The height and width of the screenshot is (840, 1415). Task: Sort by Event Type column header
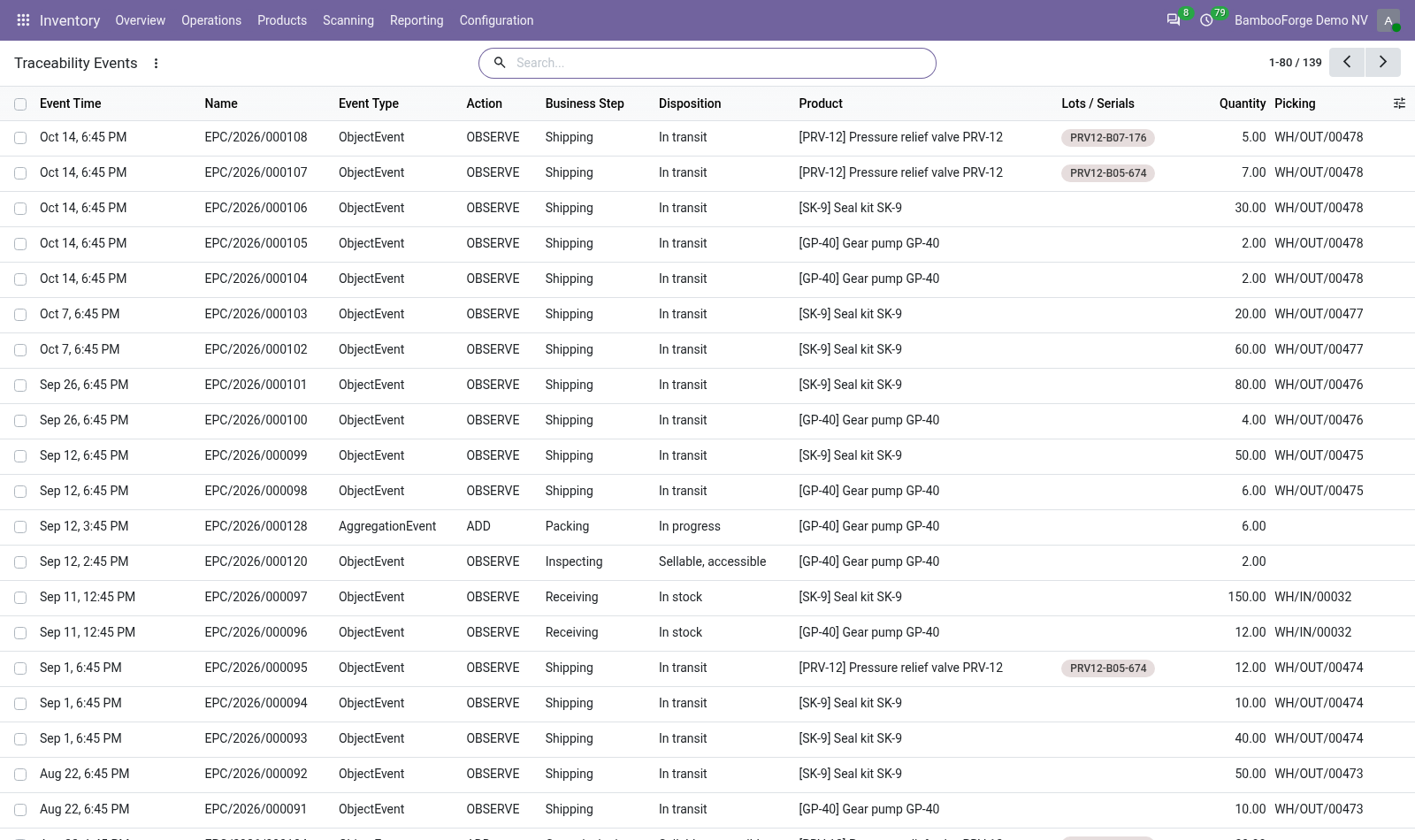[x=369, y=103]
